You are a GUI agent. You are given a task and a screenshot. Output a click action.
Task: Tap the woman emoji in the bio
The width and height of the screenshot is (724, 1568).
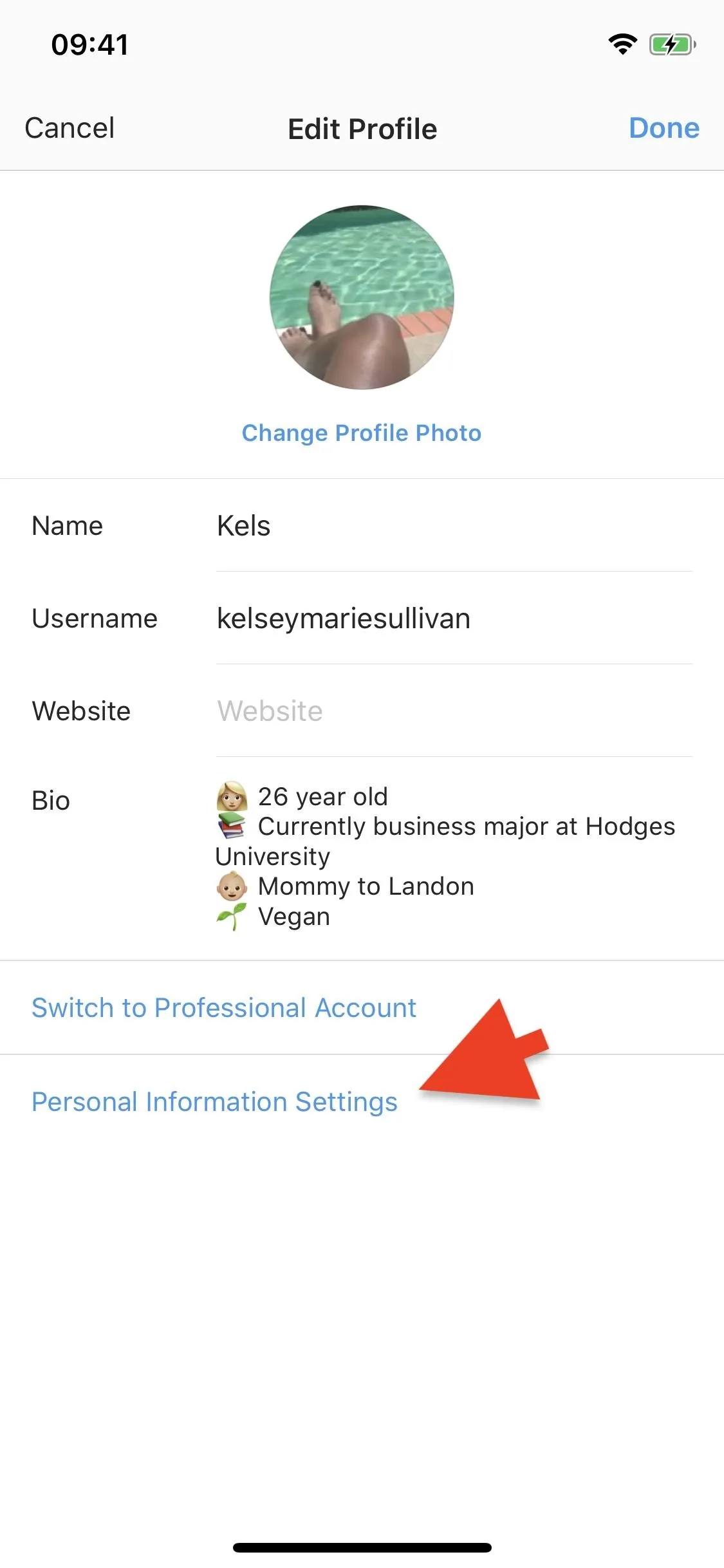(232, 797)
